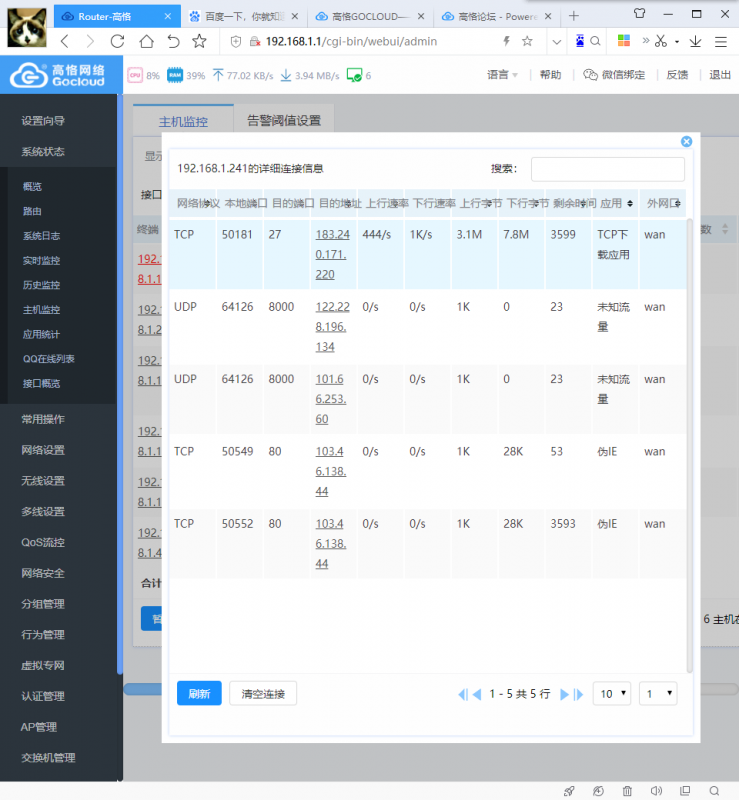Open destination address link 183.240.171.220

point(332,254)
